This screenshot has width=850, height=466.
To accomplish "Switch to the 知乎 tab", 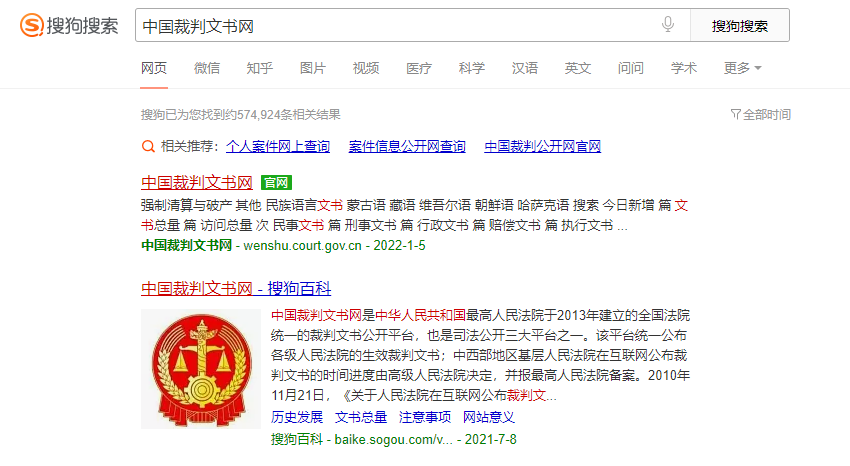I will (260, 68).
